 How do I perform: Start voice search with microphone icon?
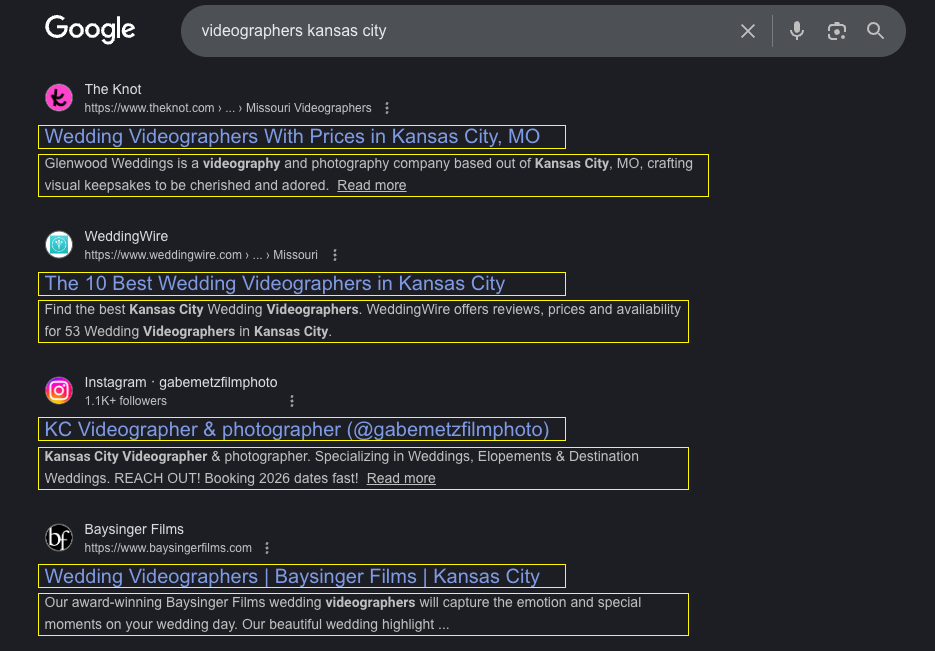[797, 31]
